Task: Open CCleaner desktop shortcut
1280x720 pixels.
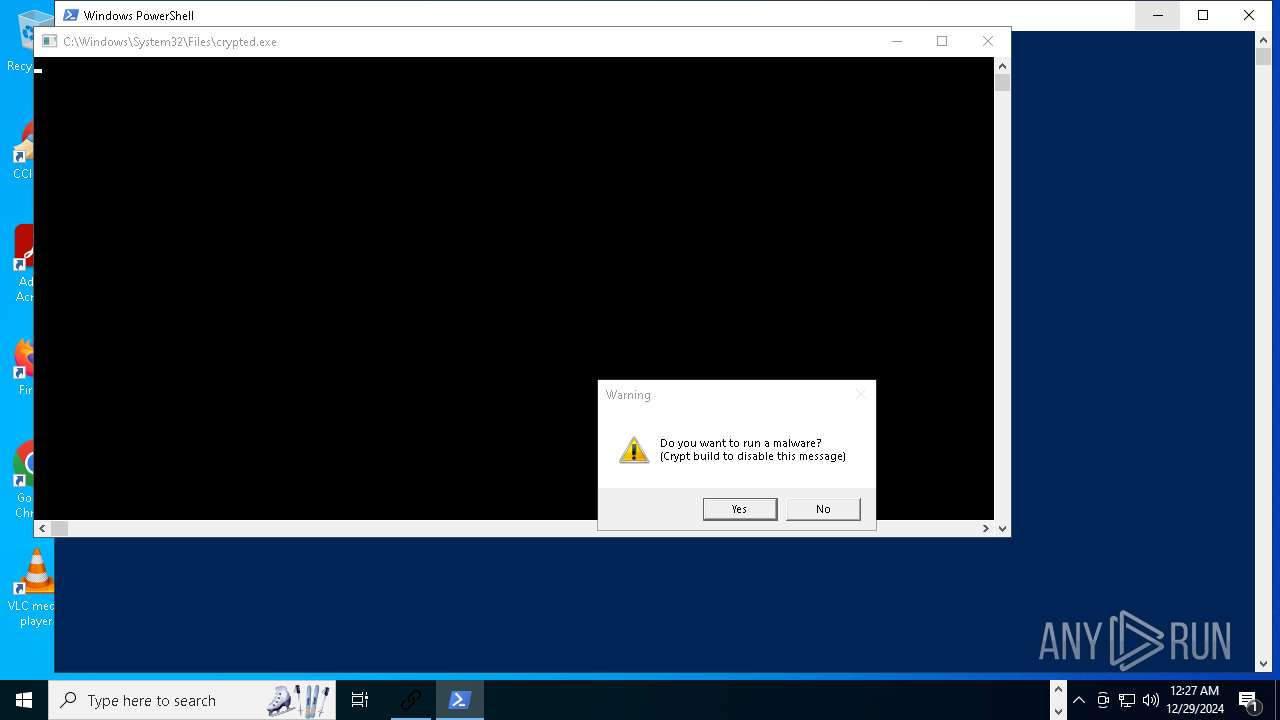Action: (25, 150)
